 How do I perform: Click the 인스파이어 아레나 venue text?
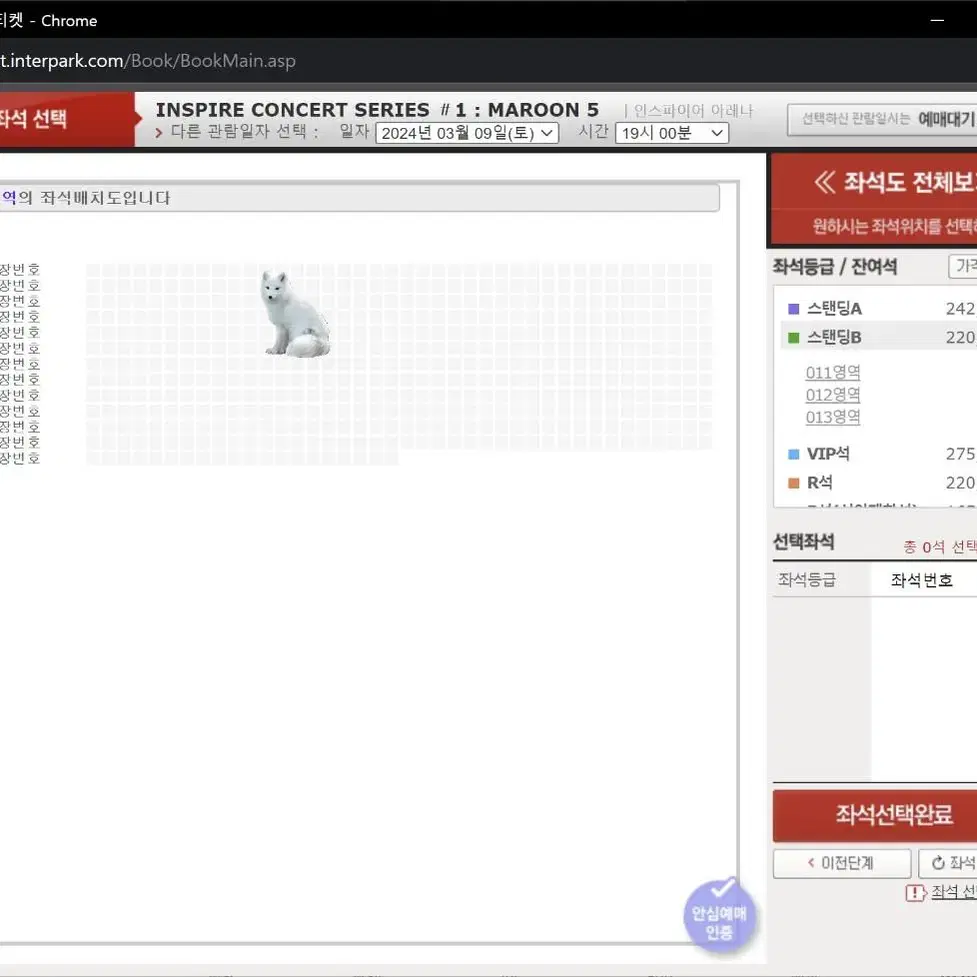click(x=693, y=111)
